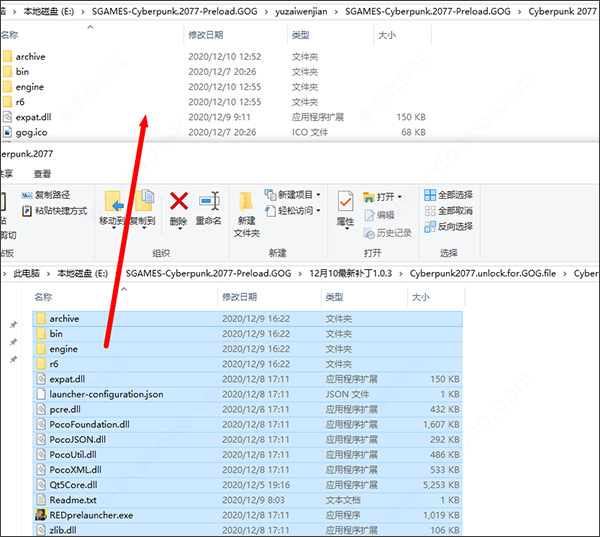Click 本地磁盘 (E:) in upper address bar

click(x=49, y=11)
